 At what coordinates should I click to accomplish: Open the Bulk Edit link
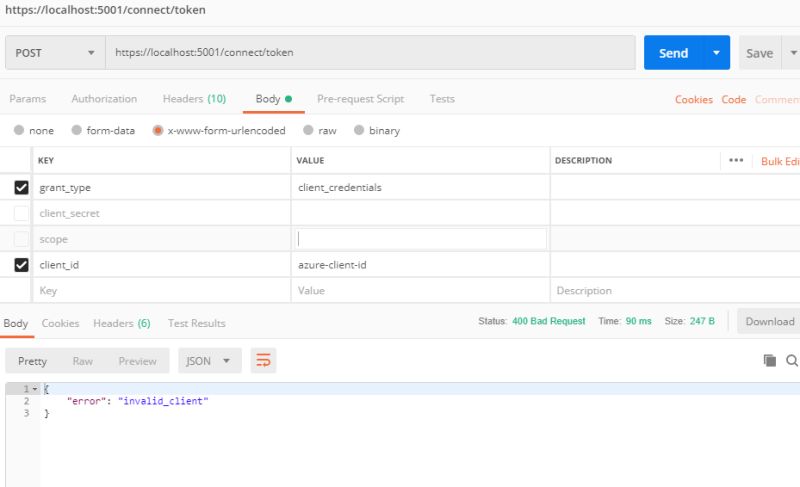click(780, 161)
